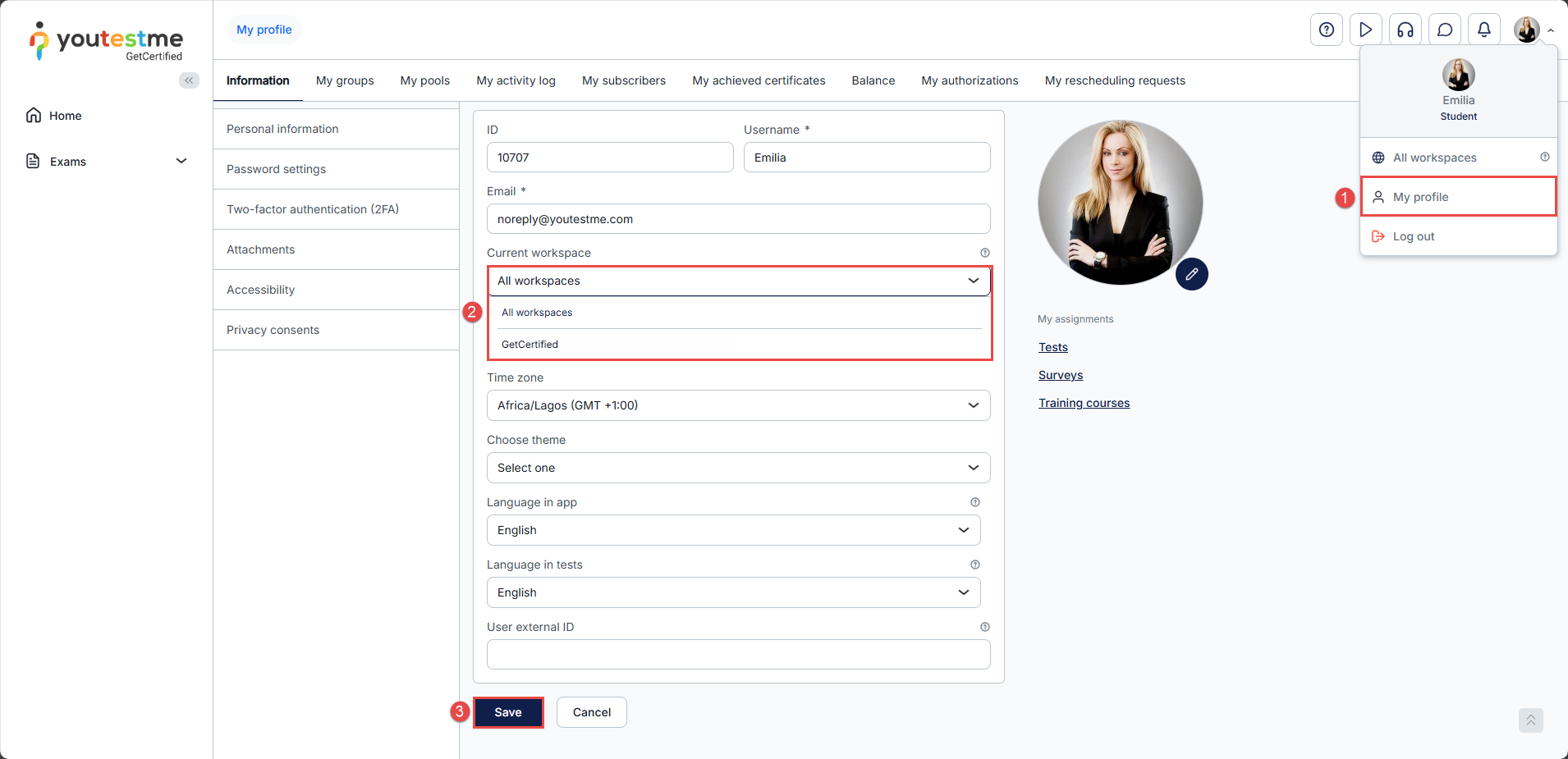Click the User external ID field
The height and width of the screenshot is (759, 1568).
(738, 655)
